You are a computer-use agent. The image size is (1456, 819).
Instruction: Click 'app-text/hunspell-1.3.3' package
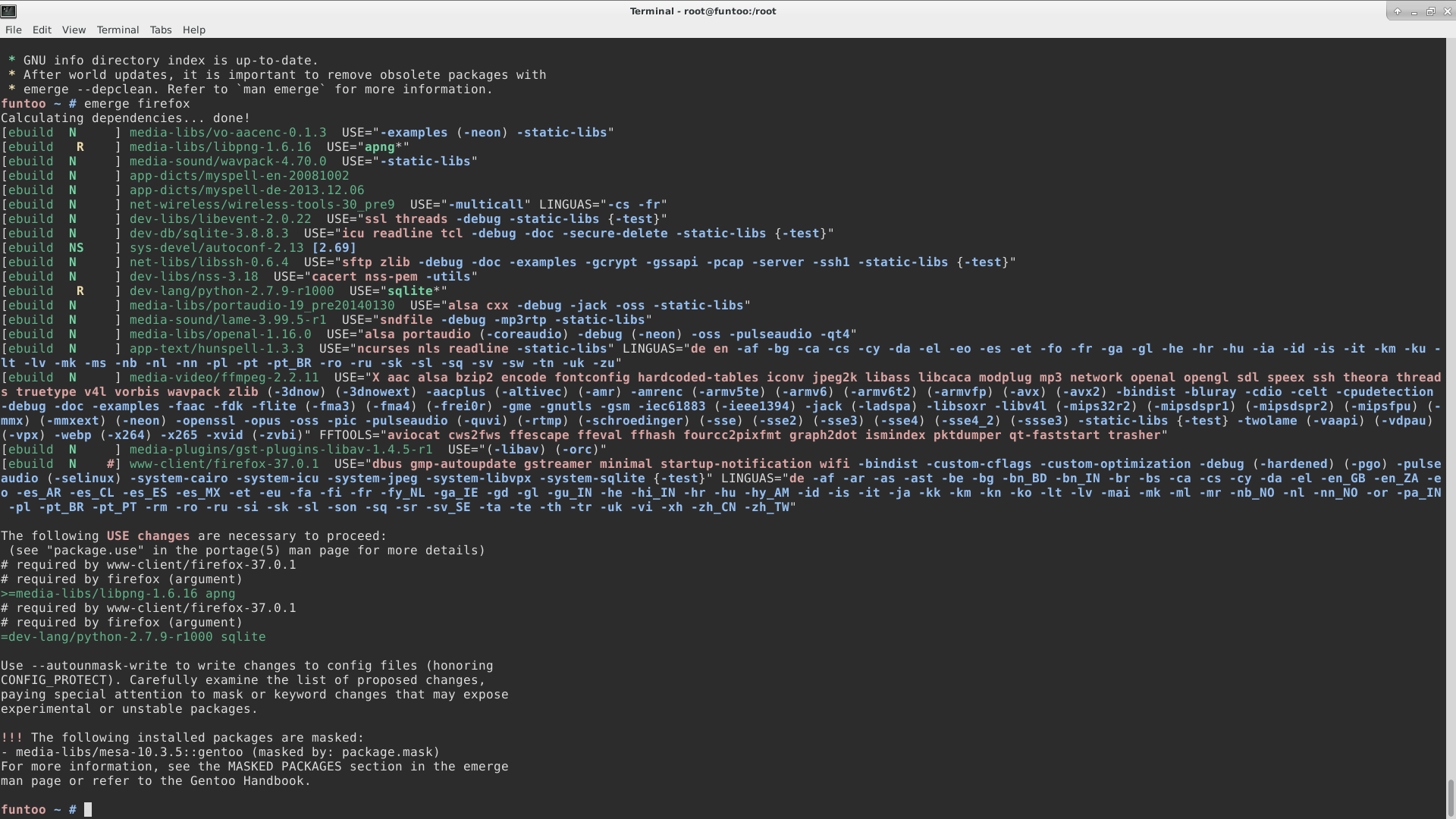[217, 349]
